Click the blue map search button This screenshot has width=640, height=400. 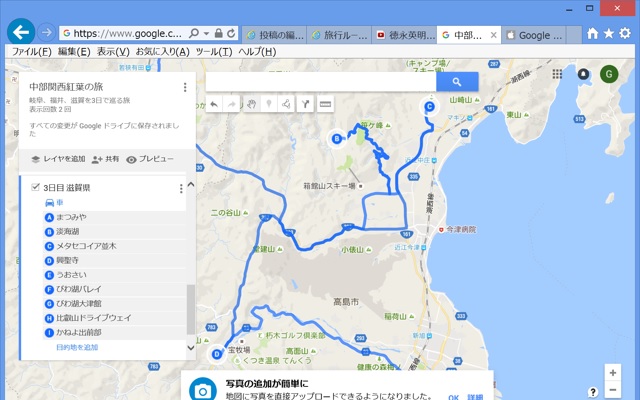(455, 82)
